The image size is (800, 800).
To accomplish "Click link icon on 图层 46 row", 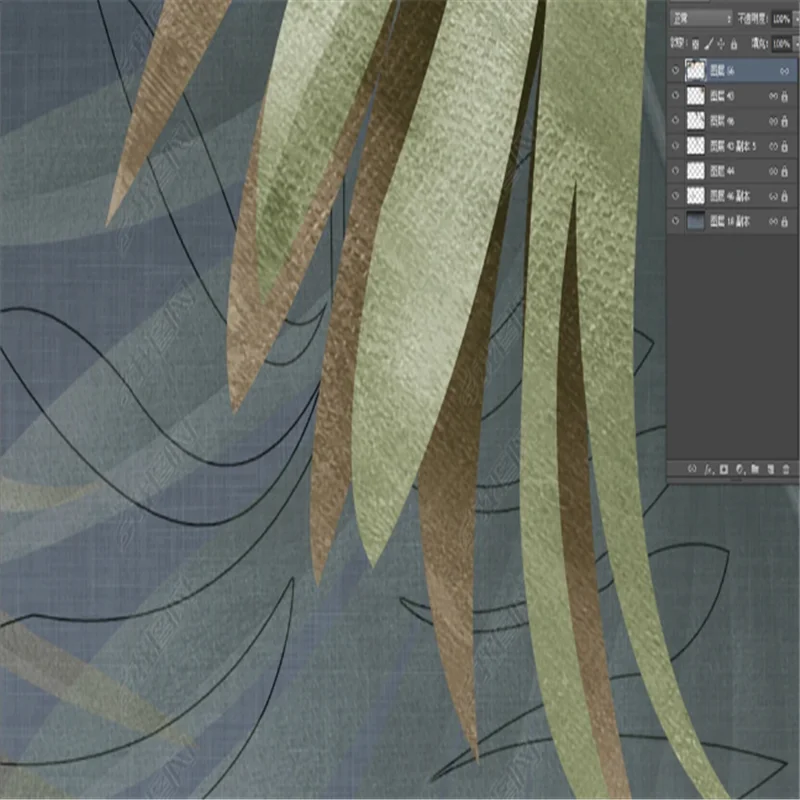I will 773,121.
